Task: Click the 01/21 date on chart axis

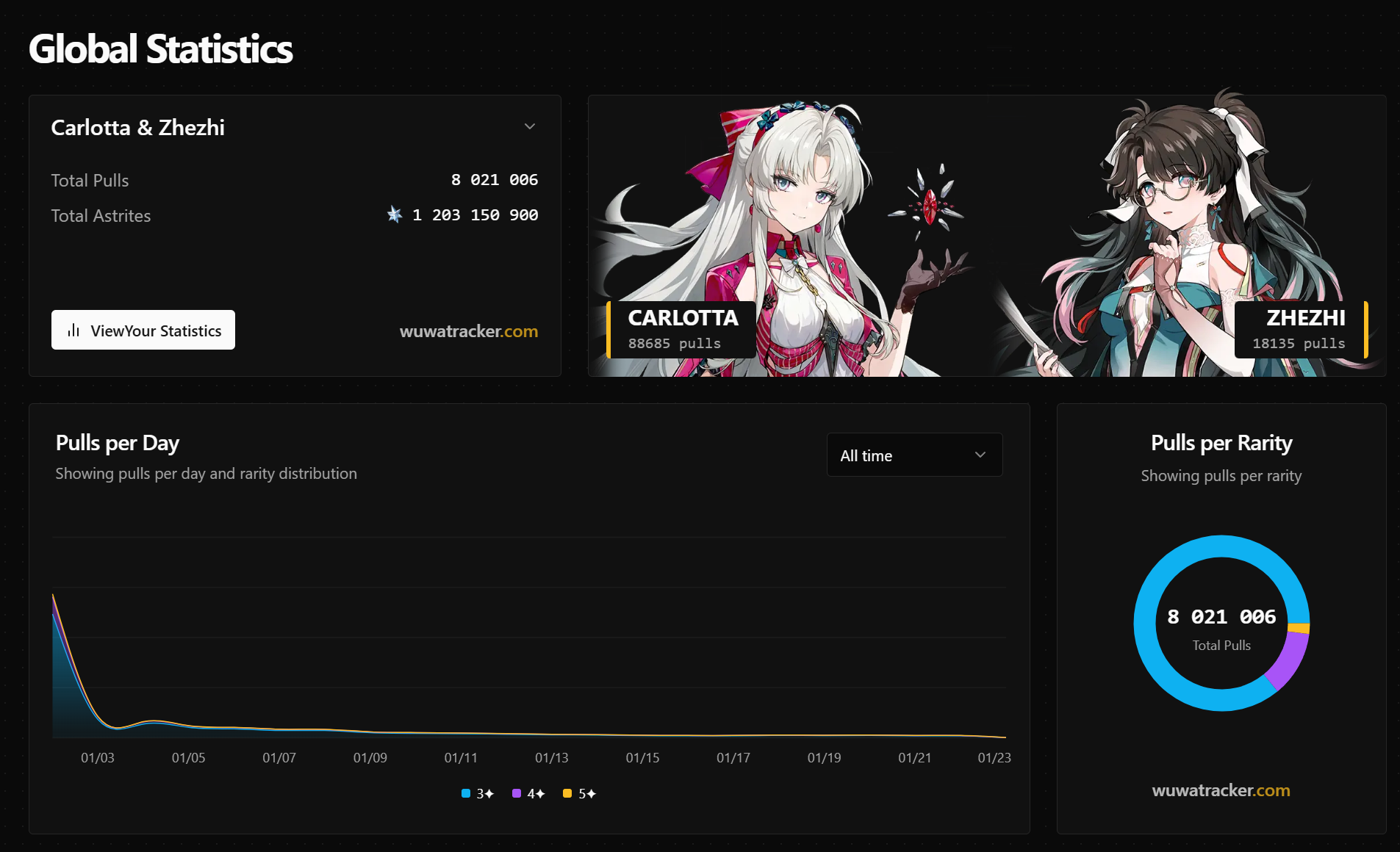Action: pos(914,757)
